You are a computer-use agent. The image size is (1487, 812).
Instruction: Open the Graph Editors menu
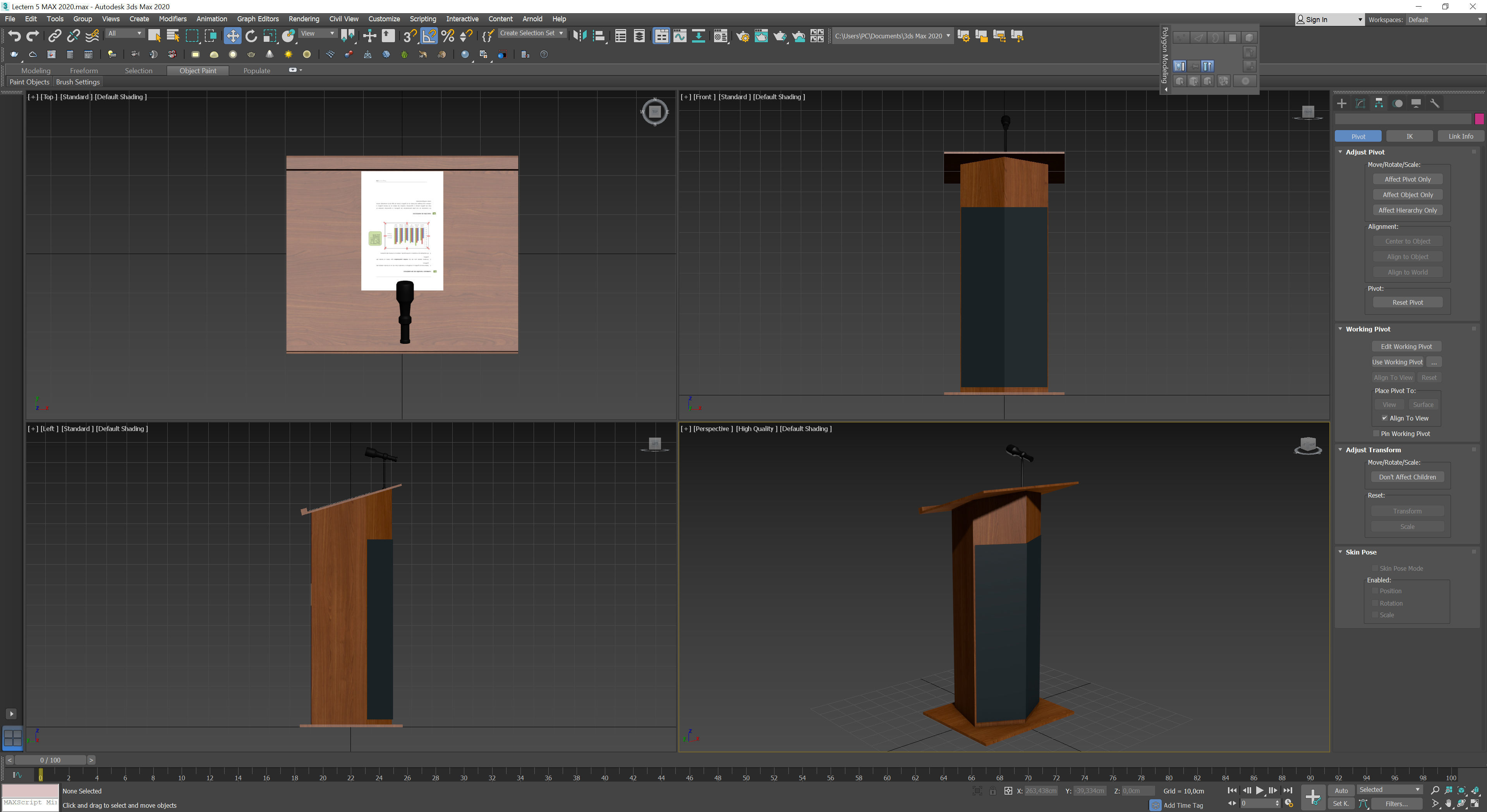pos(258,19)
